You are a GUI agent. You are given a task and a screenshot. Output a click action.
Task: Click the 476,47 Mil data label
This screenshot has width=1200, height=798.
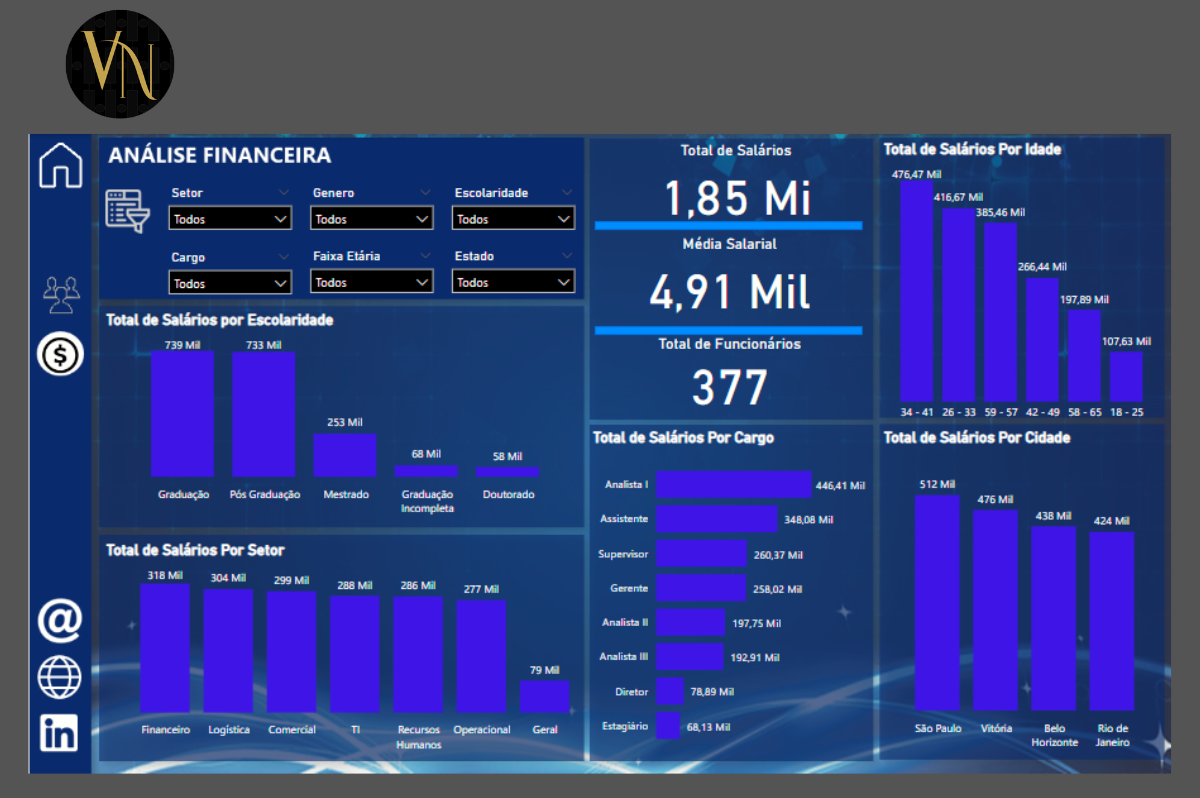[x=917, y=173]
